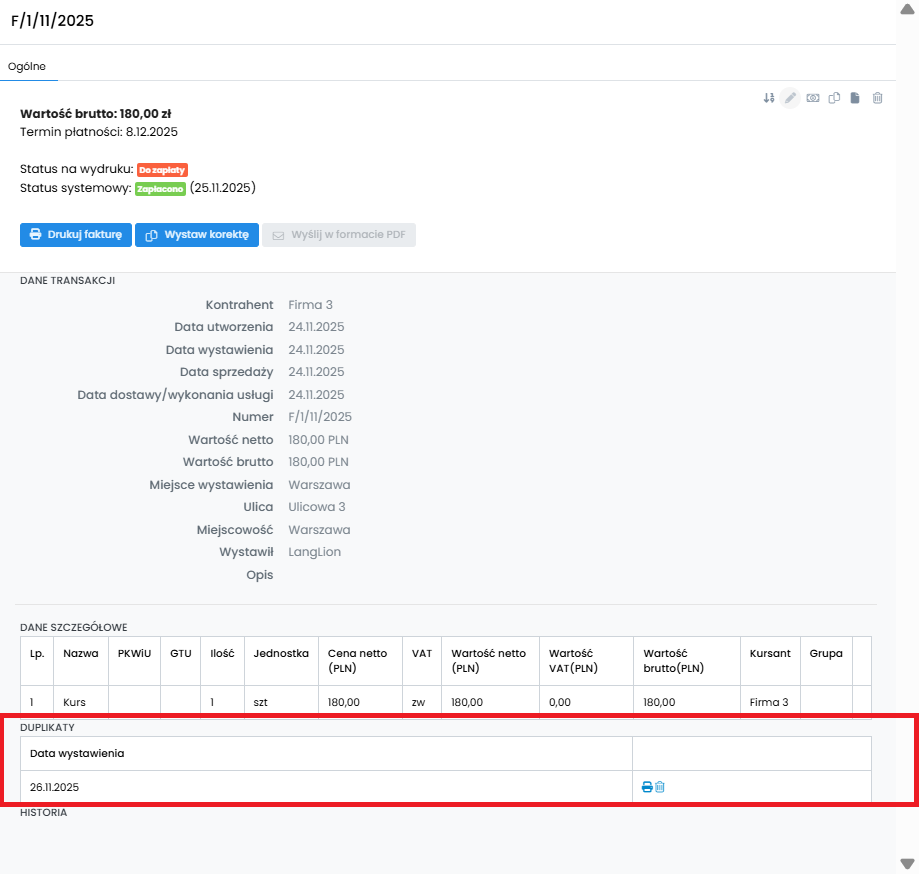Click the Zapłacono status badge
The width and height of the screenshot is (919, 874).
[160, 188]
